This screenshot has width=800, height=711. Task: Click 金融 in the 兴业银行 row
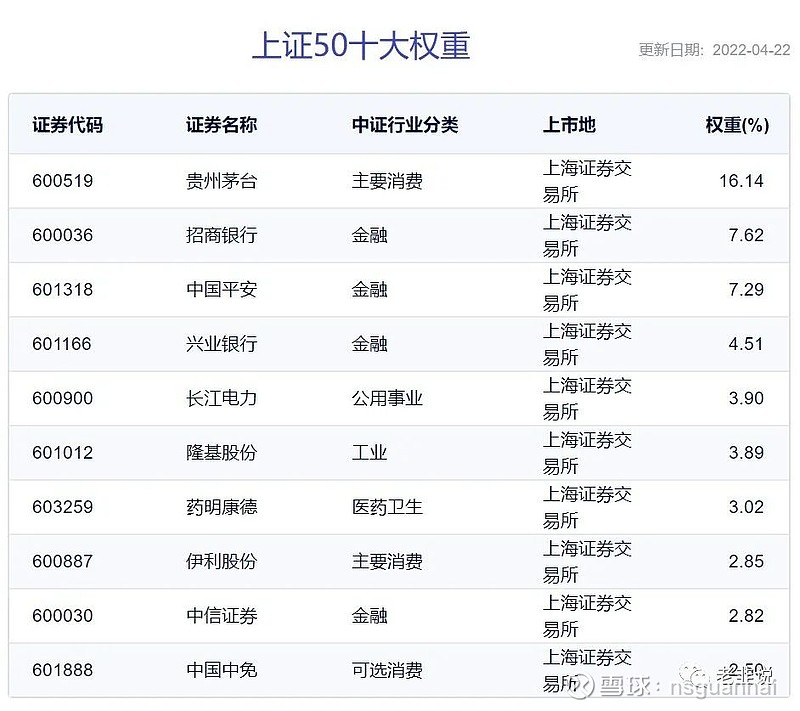[369, 344]
